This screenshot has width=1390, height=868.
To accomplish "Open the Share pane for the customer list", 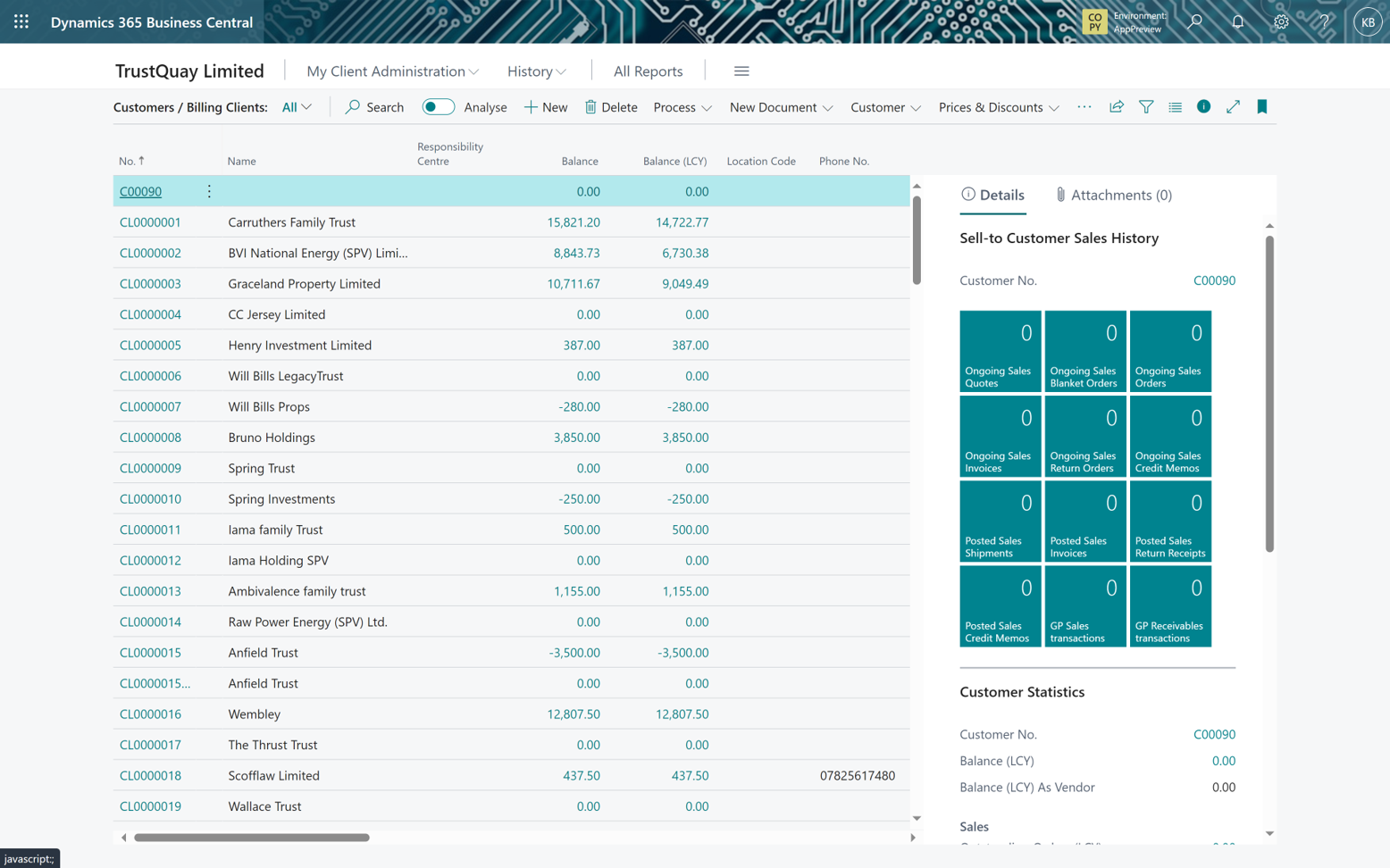I will pyautogui.click(x=1116, y=106).
